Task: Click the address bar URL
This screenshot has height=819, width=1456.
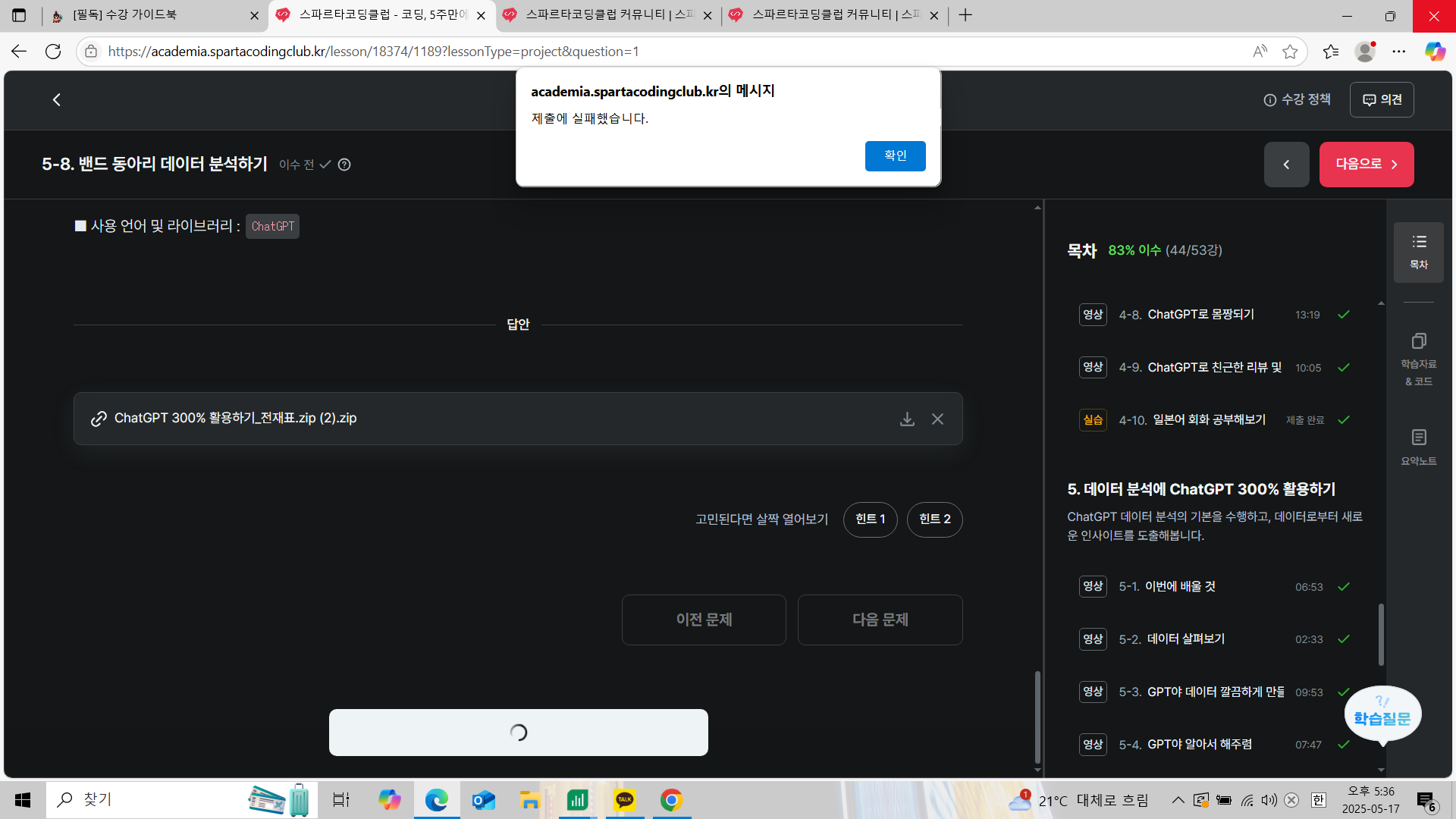Action: [374, 52]
